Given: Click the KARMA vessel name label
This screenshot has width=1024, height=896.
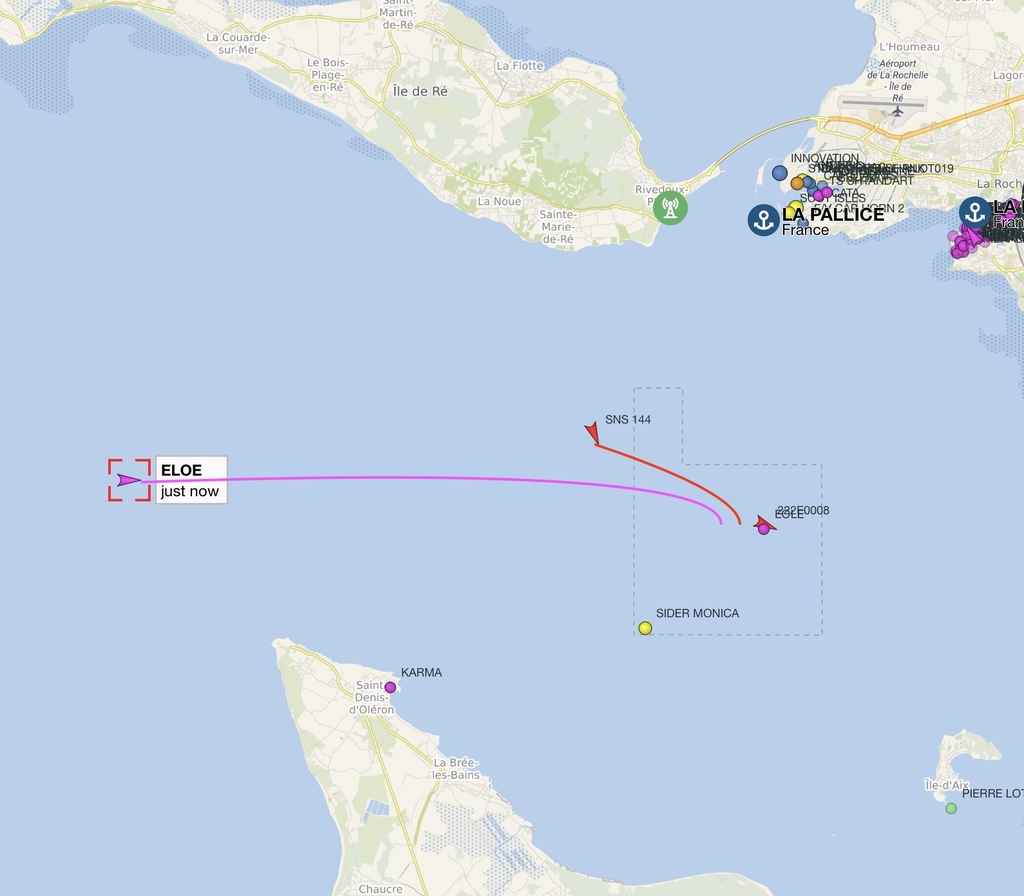Looking at the screenshot, I should click(x=421, y=672).
